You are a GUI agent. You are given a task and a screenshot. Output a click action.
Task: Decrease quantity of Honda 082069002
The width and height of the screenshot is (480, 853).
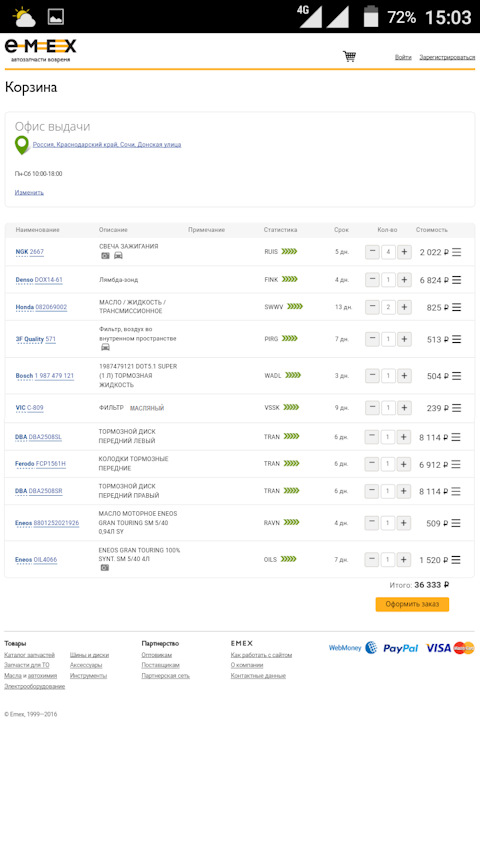pyautogui.click(x=372, y=307)
